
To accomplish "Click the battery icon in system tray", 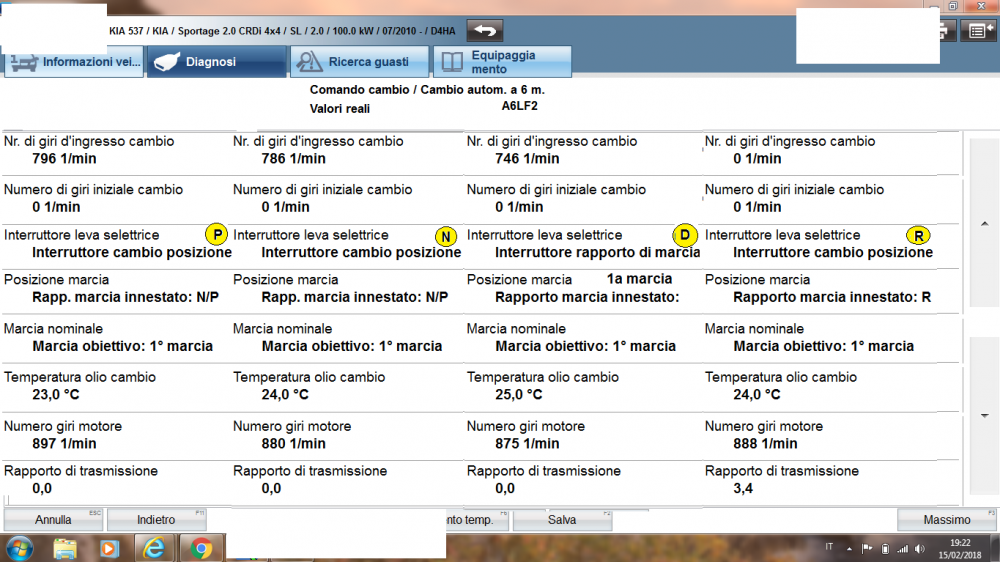I will click(885, 549).
